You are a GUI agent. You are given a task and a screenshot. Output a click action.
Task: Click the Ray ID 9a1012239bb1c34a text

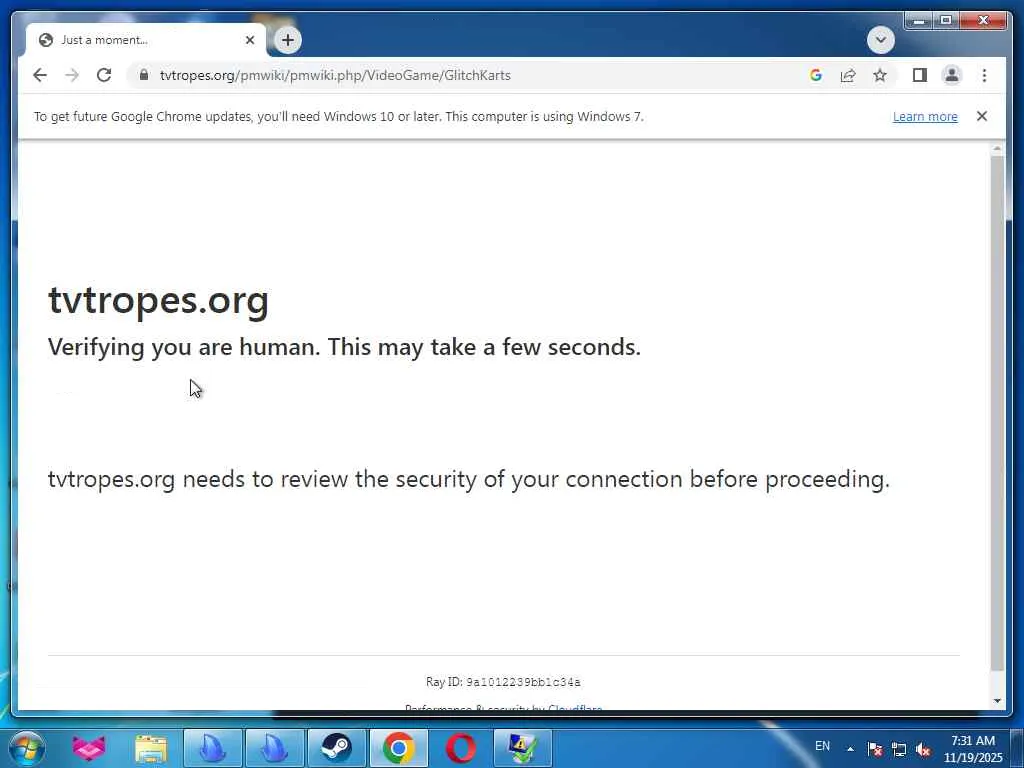[503, 682]
